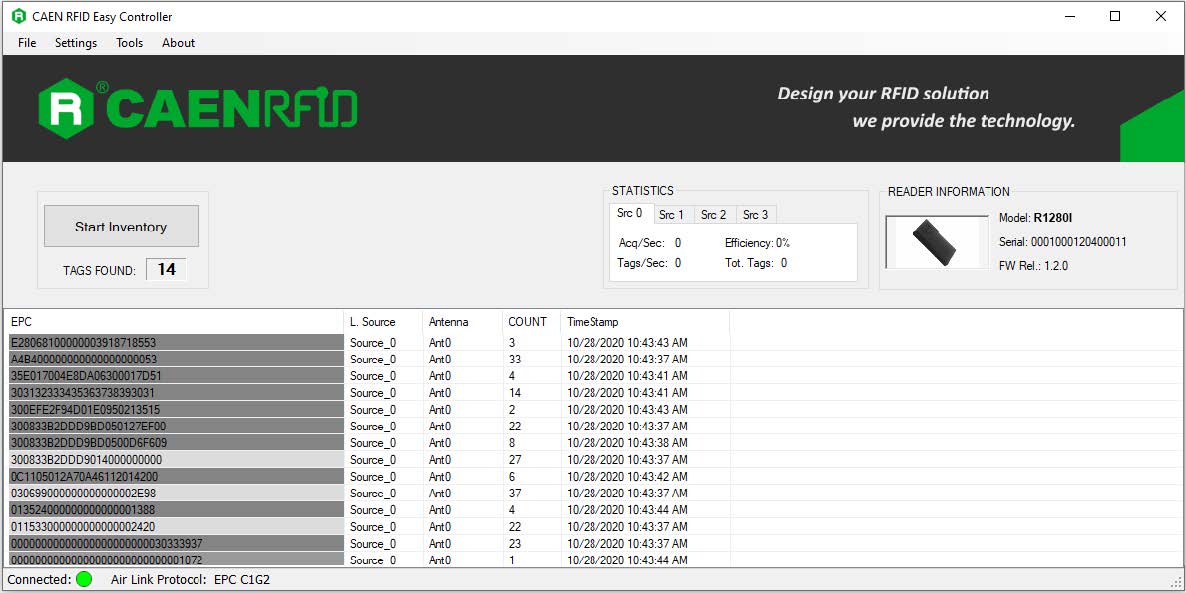Open the About menu
1186x593 pixels.
pyautogui.click(x=179, y=43)
